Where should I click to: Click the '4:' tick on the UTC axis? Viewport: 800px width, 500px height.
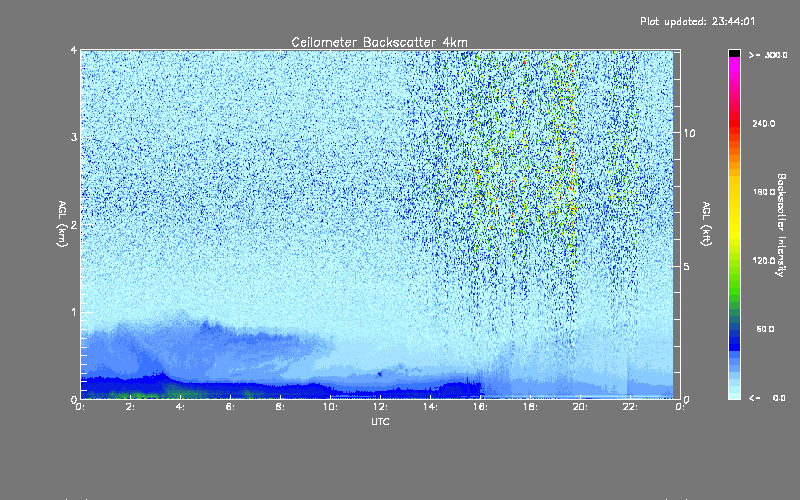point(180,407)
